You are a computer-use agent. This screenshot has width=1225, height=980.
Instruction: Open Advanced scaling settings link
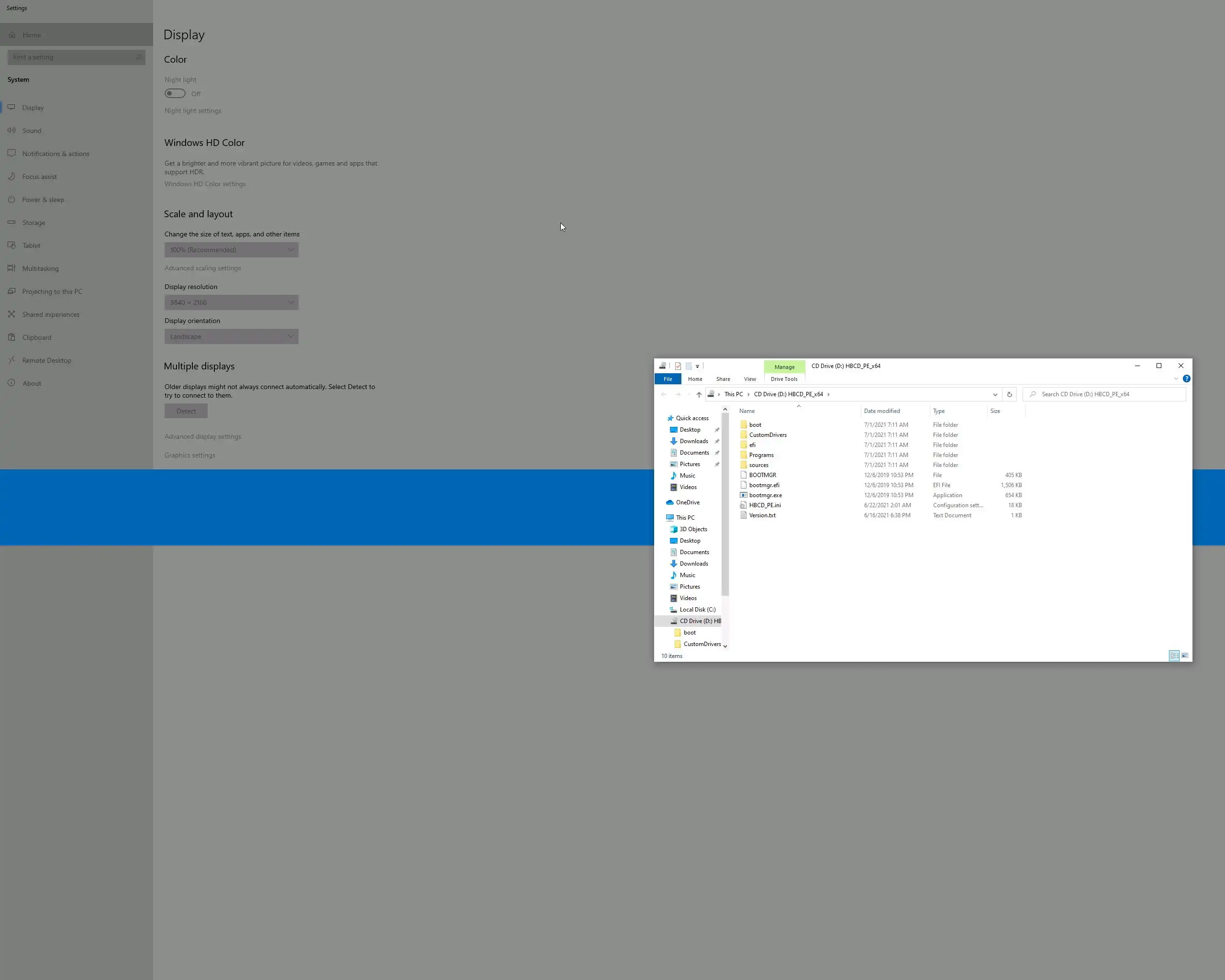tap(202, 268)
